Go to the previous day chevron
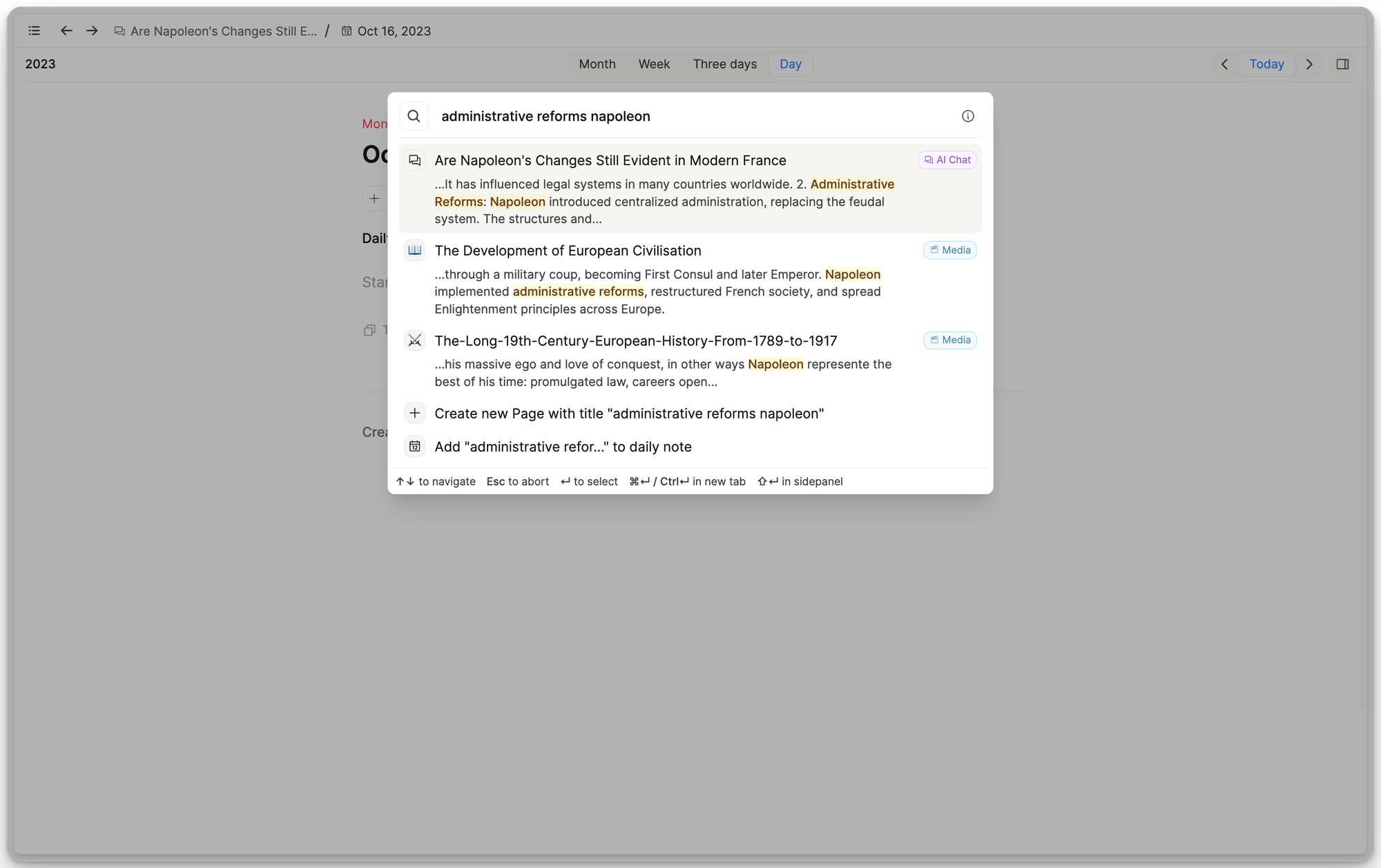Screen dimensions: 1381x868 click(1224, 64)
